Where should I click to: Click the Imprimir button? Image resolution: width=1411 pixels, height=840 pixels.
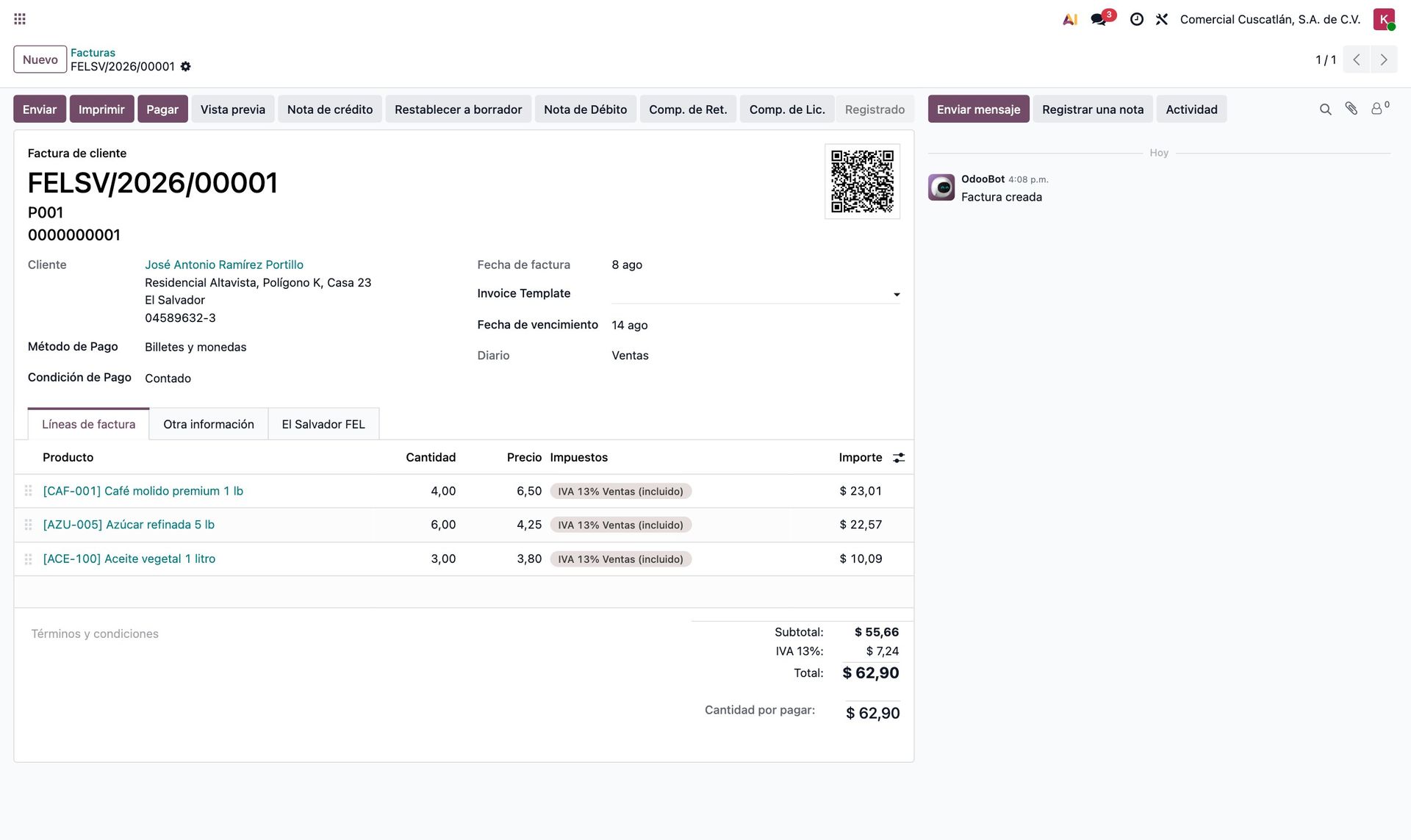101,110
